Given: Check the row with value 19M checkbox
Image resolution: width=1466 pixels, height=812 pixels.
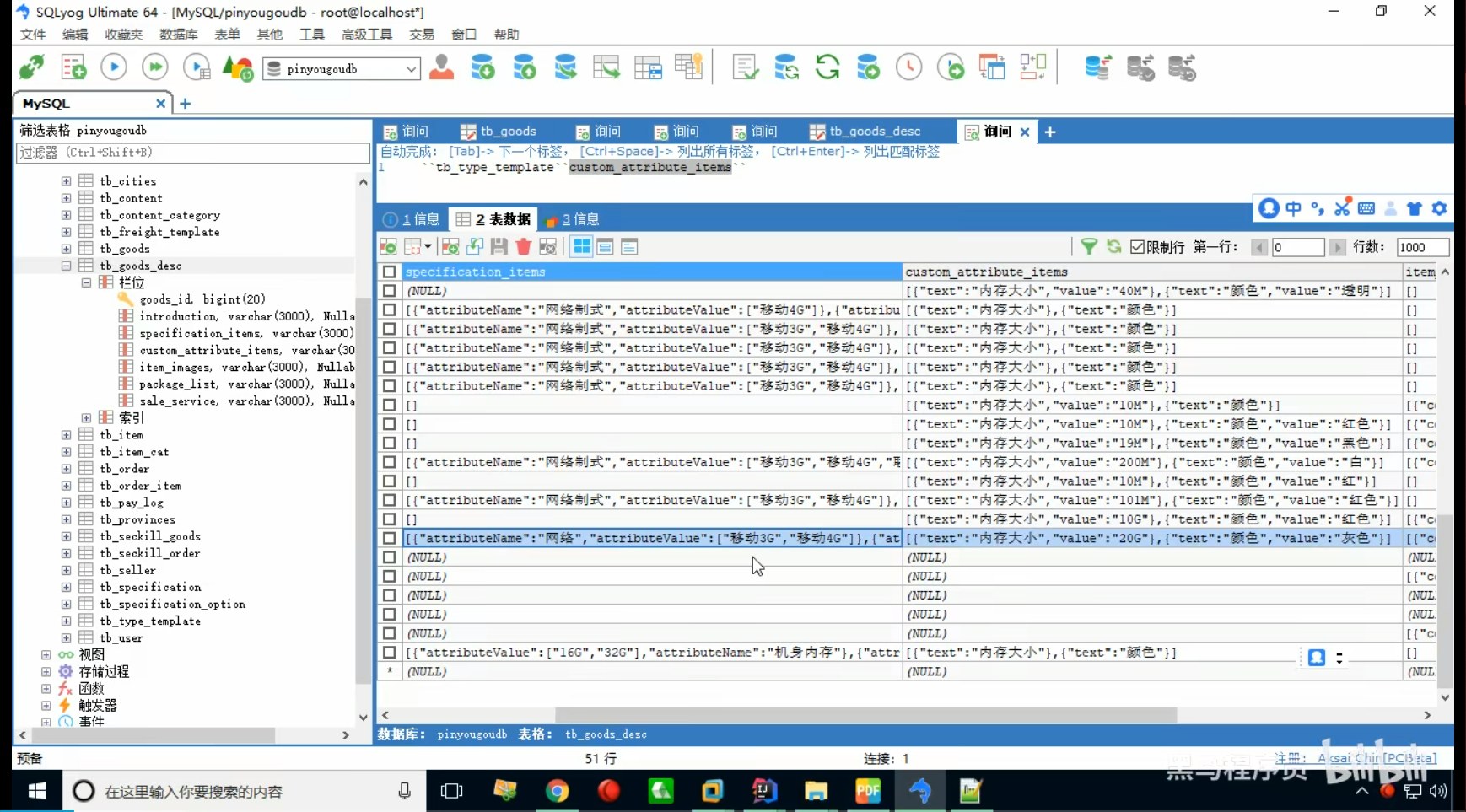Looking at the screenshot, I should click(389, 443).
